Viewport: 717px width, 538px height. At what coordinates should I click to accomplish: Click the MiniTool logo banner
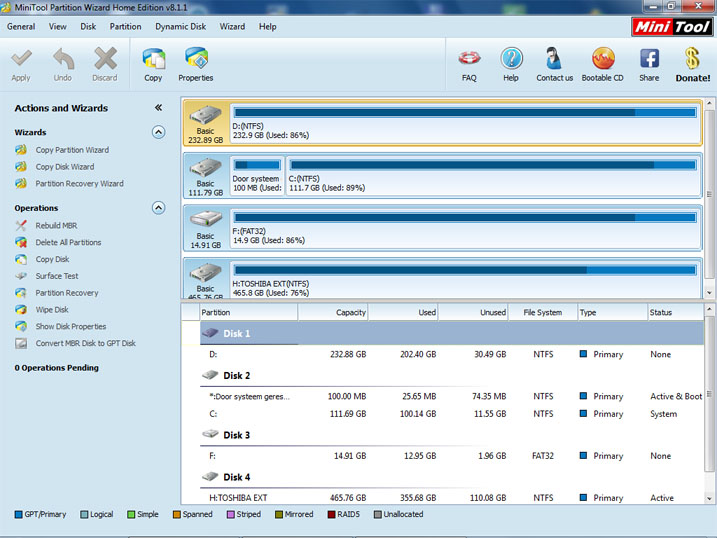pyautogui.click(x=672, y=27)
